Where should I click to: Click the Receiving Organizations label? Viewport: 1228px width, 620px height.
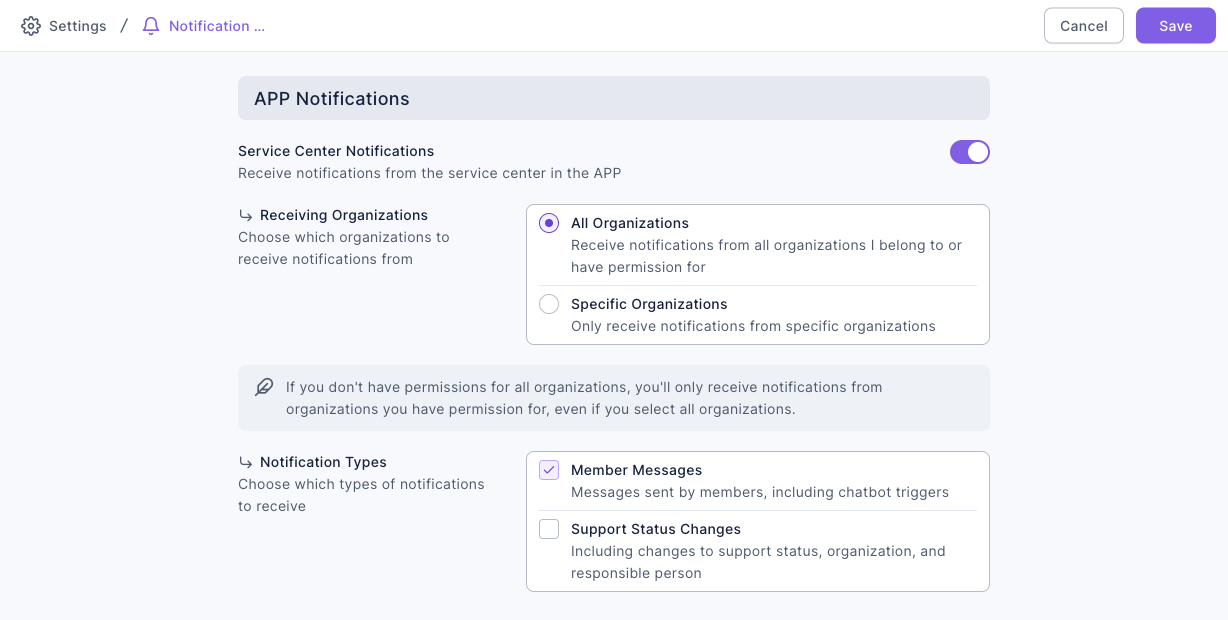pos(344,215)
